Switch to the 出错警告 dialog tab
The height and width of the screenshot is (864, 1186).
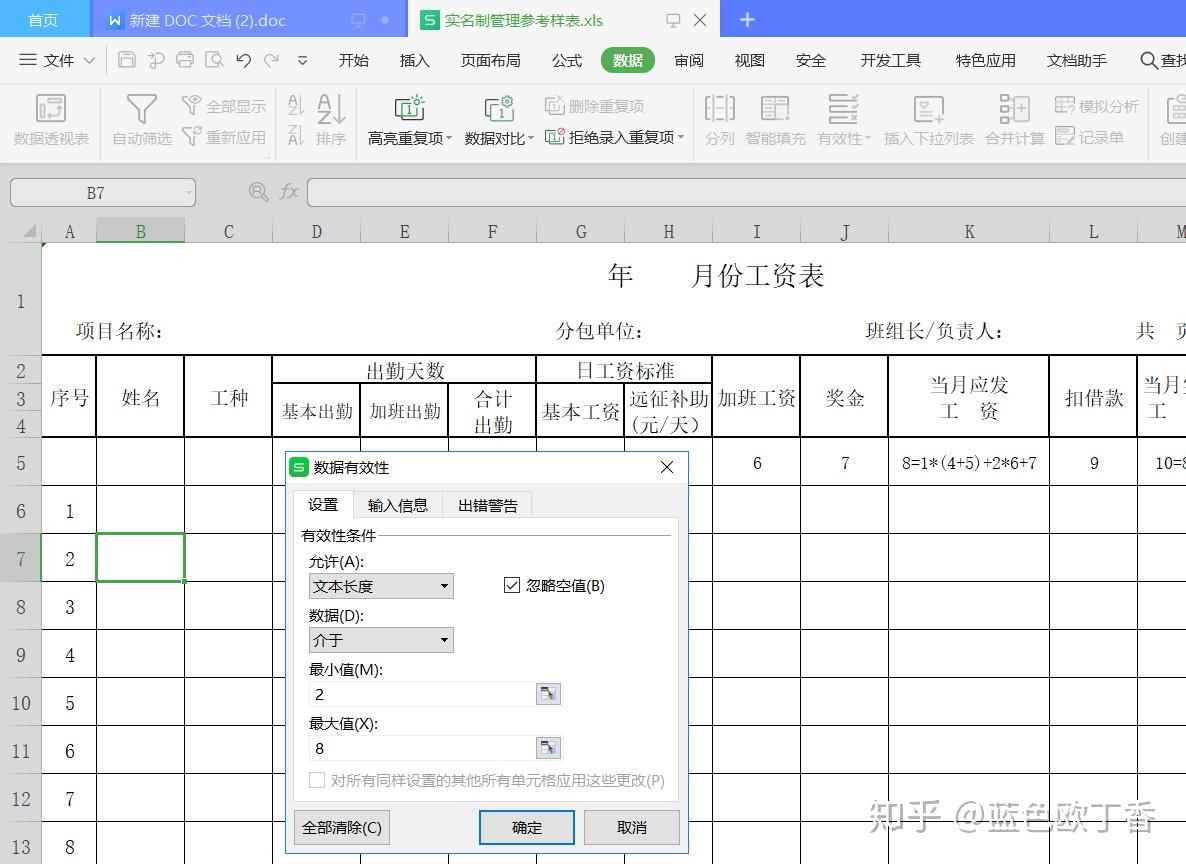487,505
